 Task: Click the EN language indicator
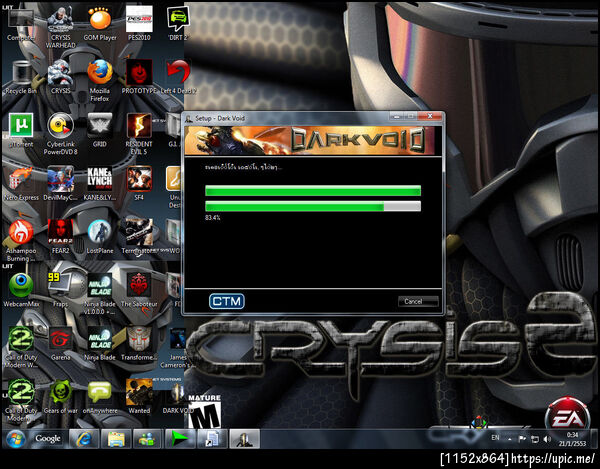click(495, 438)
